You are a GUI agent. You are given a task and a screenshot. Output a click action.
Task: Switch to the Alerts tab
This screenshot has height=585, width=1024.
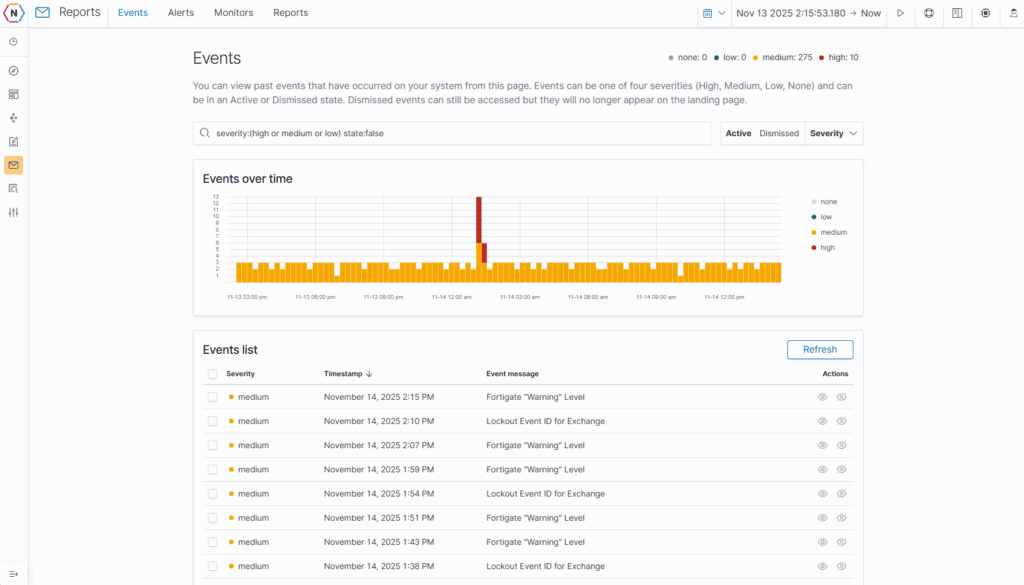pos(180,13)
